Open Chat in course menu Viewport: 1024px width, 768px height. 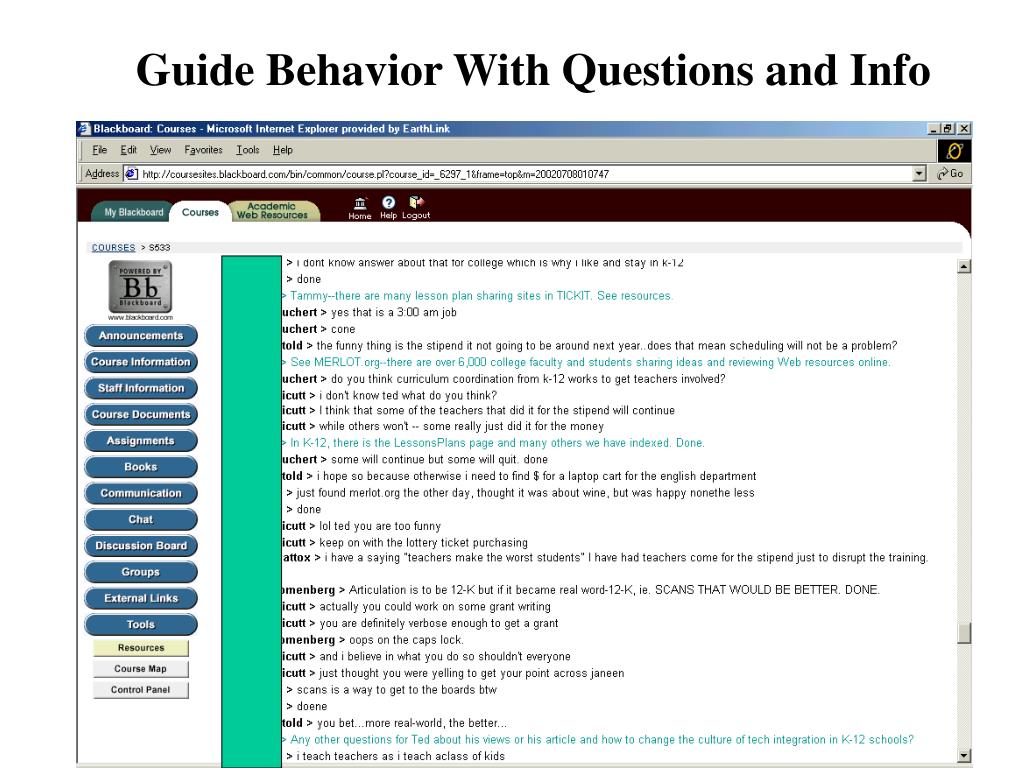coord(140,519)
